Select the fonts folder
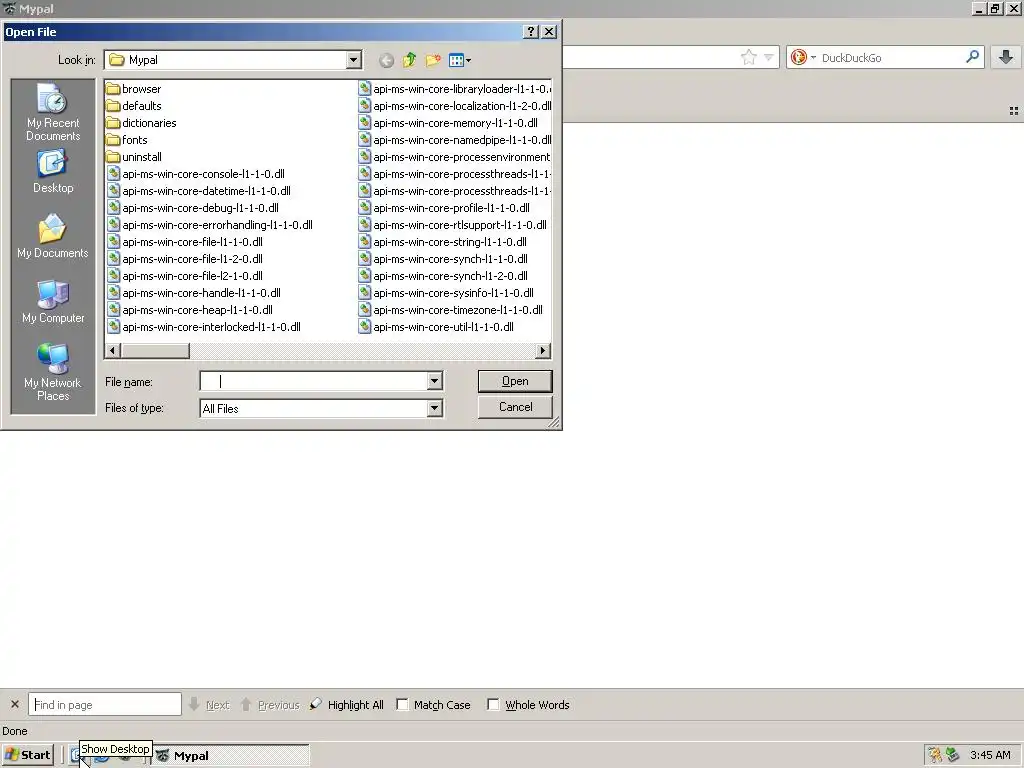The image size is (1024, 768). 127,140
